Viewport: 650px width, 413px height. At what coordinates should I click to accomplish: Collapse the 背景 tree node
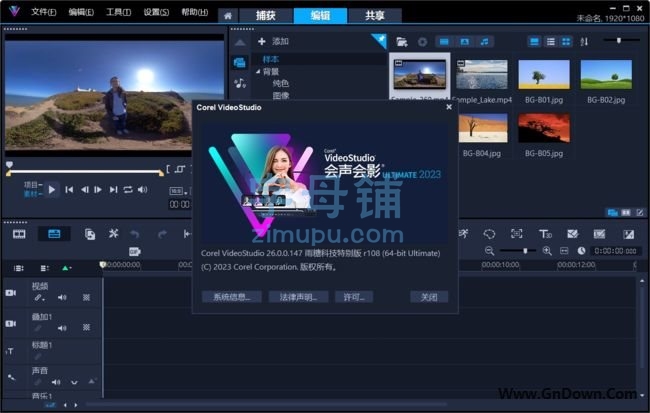[258, 71]
